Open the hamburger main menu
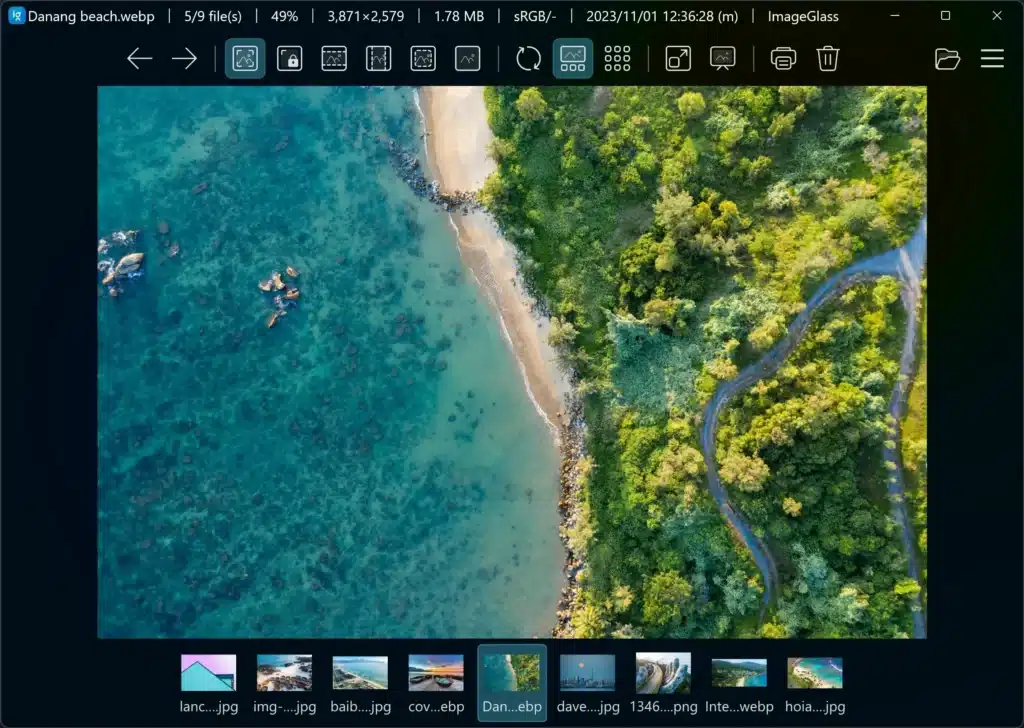Image resolution: width=1024 pixels, height=728 pixels. 992,59
